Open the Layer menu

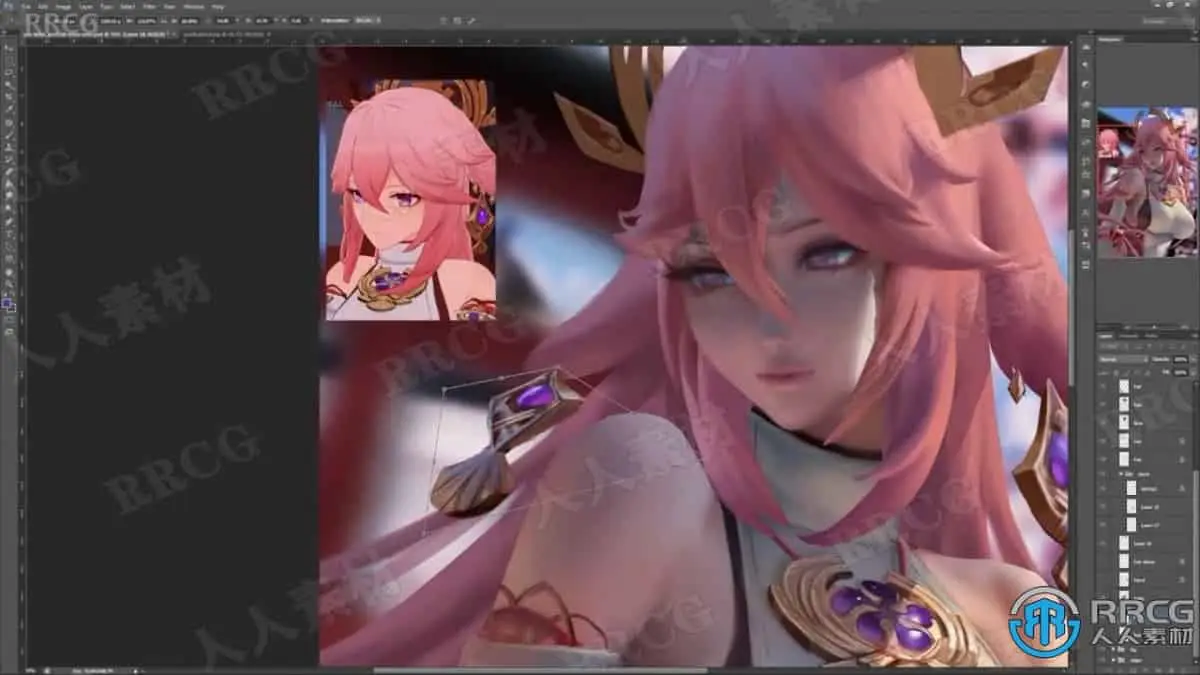click(x=87, y=6)
